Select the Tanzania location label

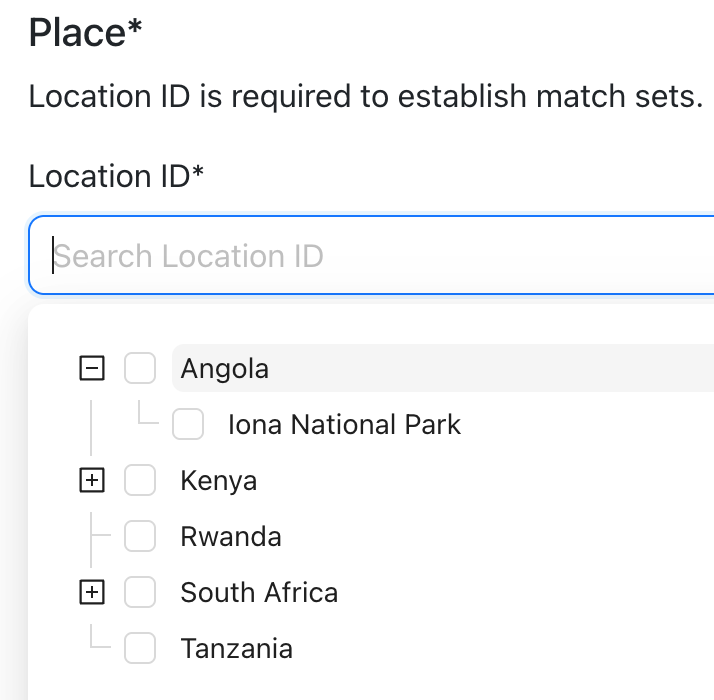tap(236, 649)
